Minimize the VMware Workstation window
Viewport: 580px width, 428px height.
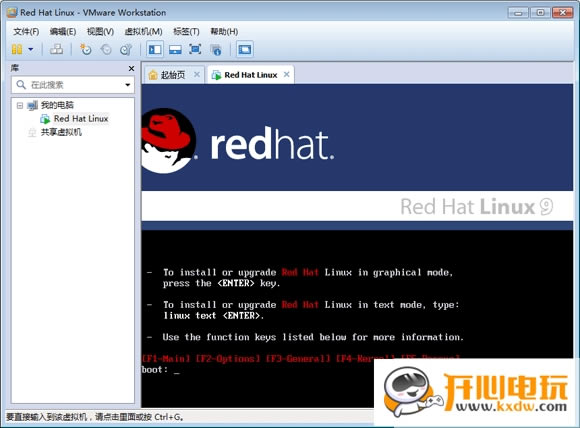click(518, 13)
